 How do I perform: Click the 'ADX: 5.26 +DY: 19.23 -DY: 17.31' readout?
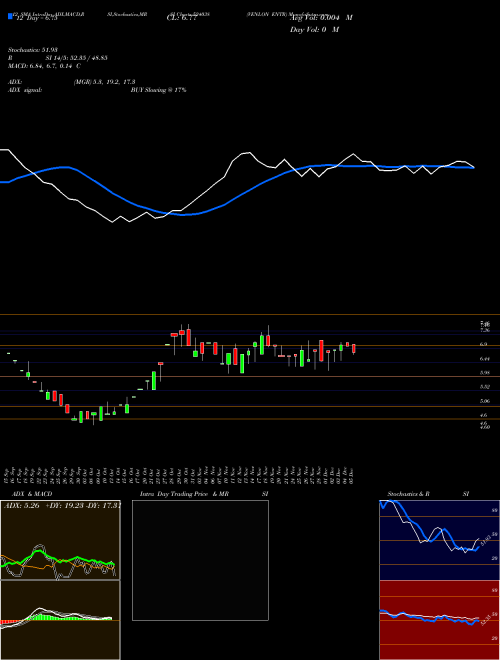point(62,506)
